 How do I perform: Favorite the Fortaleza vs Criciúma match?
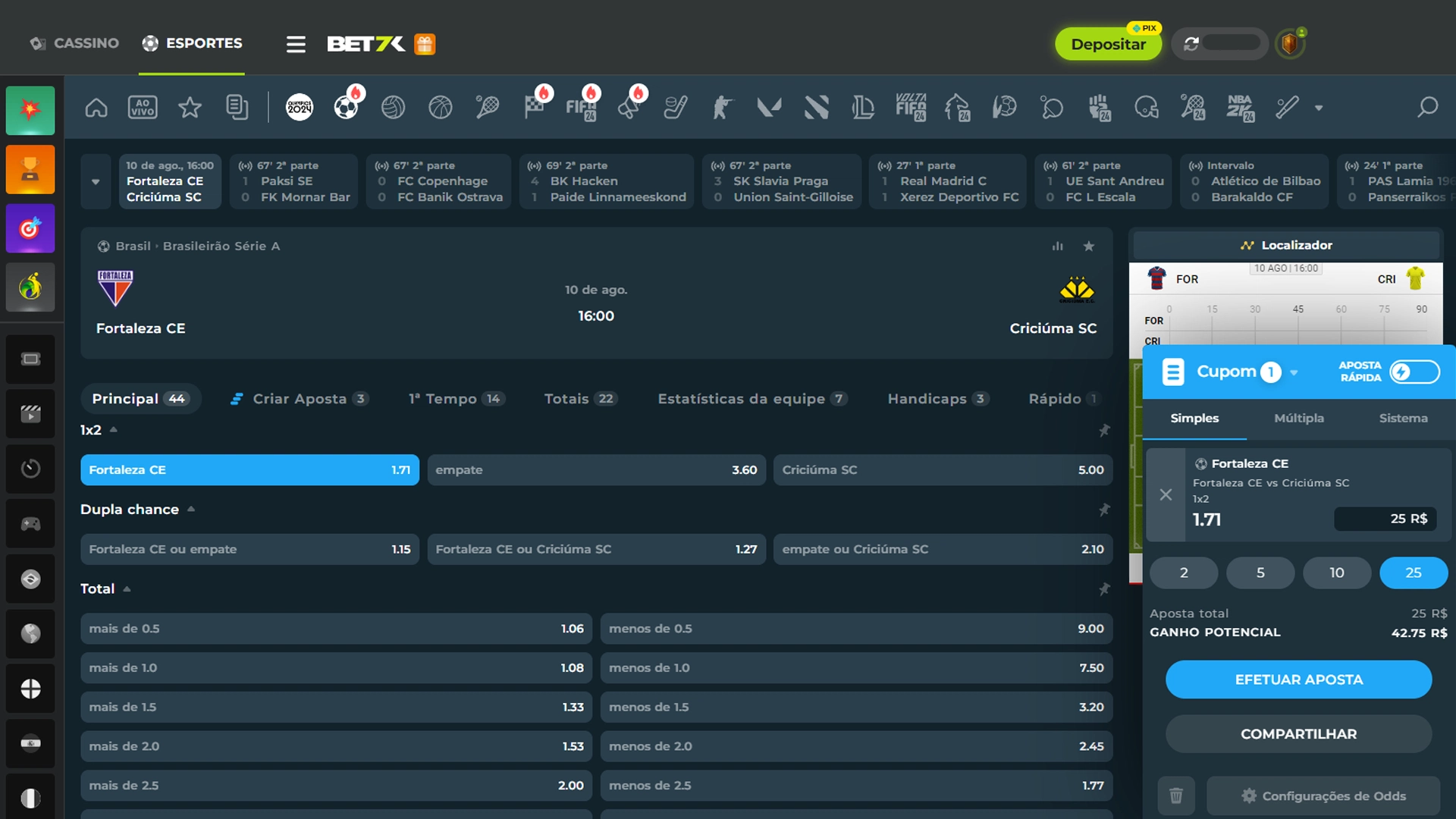(x=1089, y=246)
